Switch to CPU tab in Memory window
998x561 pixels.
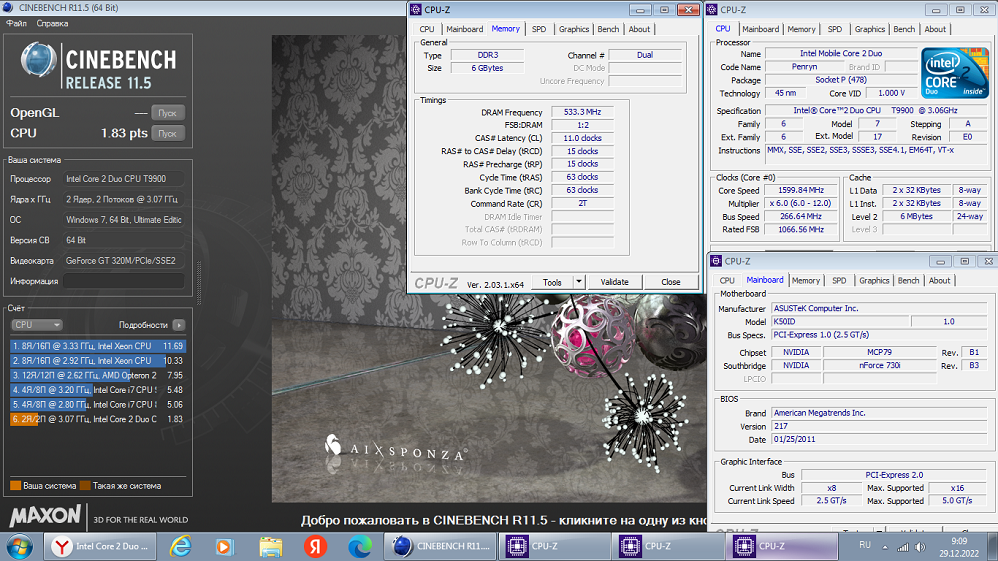point(426,29)
